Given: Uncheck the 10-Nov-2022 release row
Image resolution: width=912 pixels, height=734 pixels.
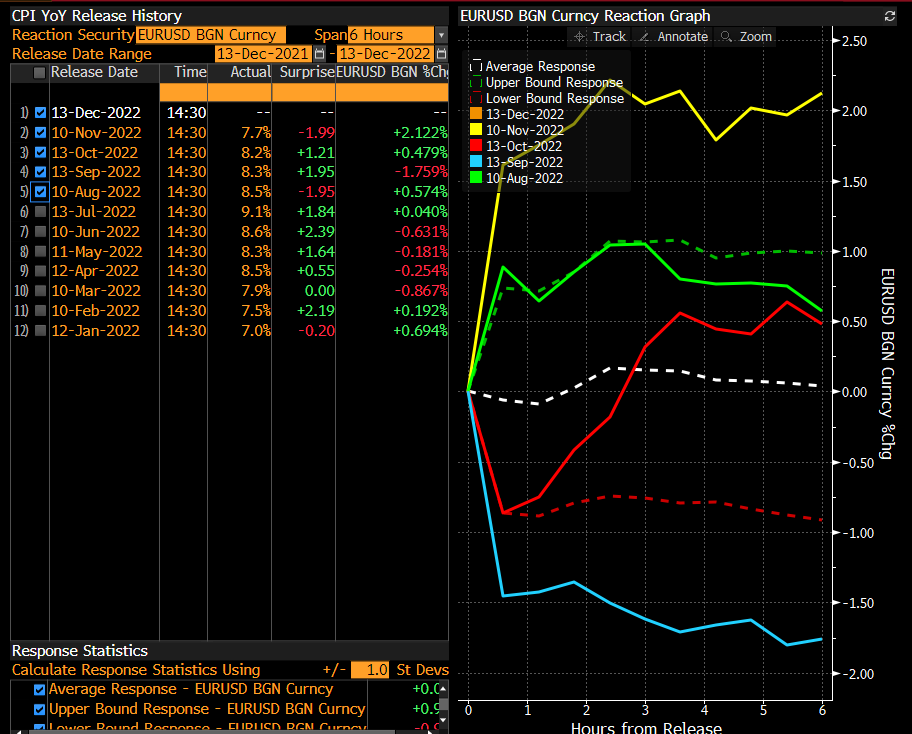Looking at the screenshot, I should click(40, 132).
